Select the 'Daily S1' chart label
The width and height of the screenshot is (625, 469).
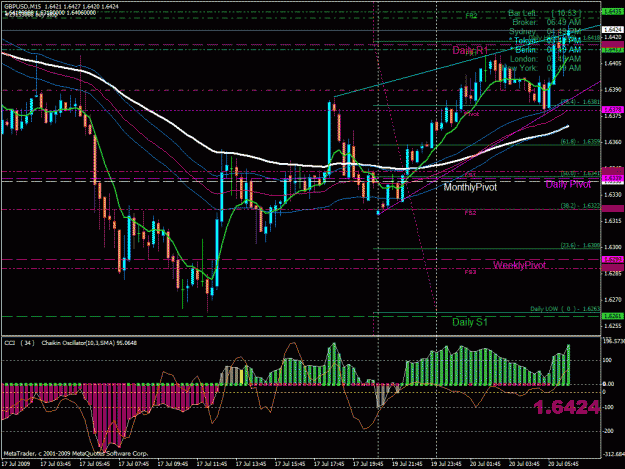point(470,322)
